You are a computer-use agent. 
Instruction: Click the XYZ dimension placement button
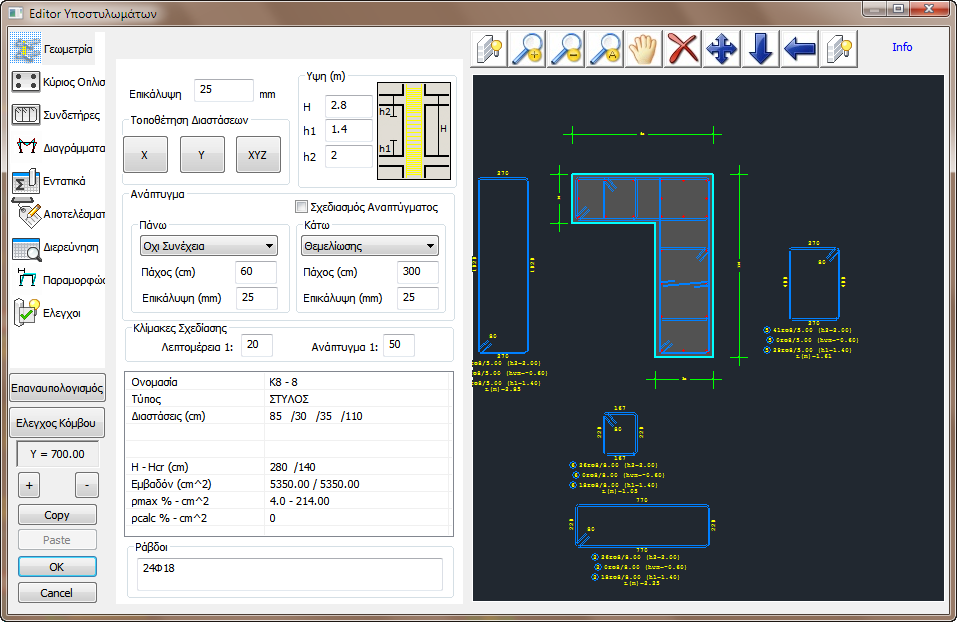(258, 155)
